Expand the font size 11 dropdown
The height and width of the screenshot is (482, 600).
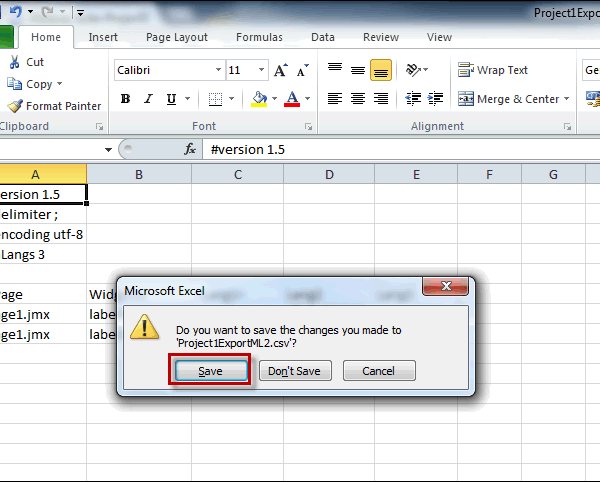click(261, 70)
